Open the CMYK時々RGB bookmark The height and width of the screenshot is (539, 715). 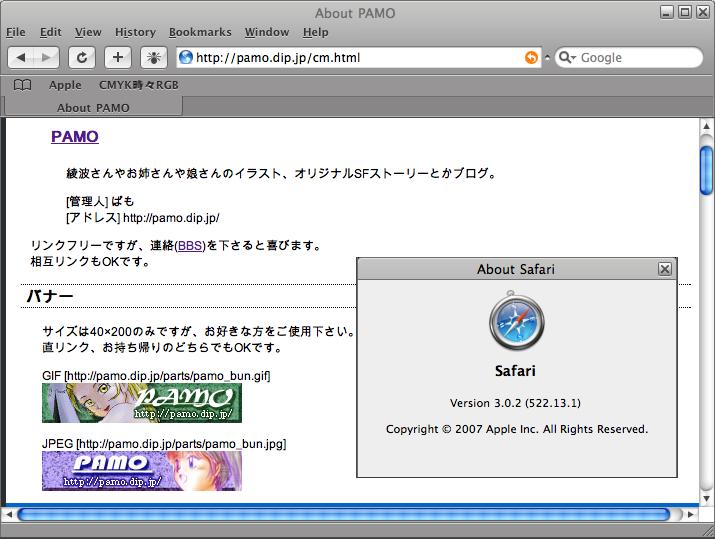point(139,85)
